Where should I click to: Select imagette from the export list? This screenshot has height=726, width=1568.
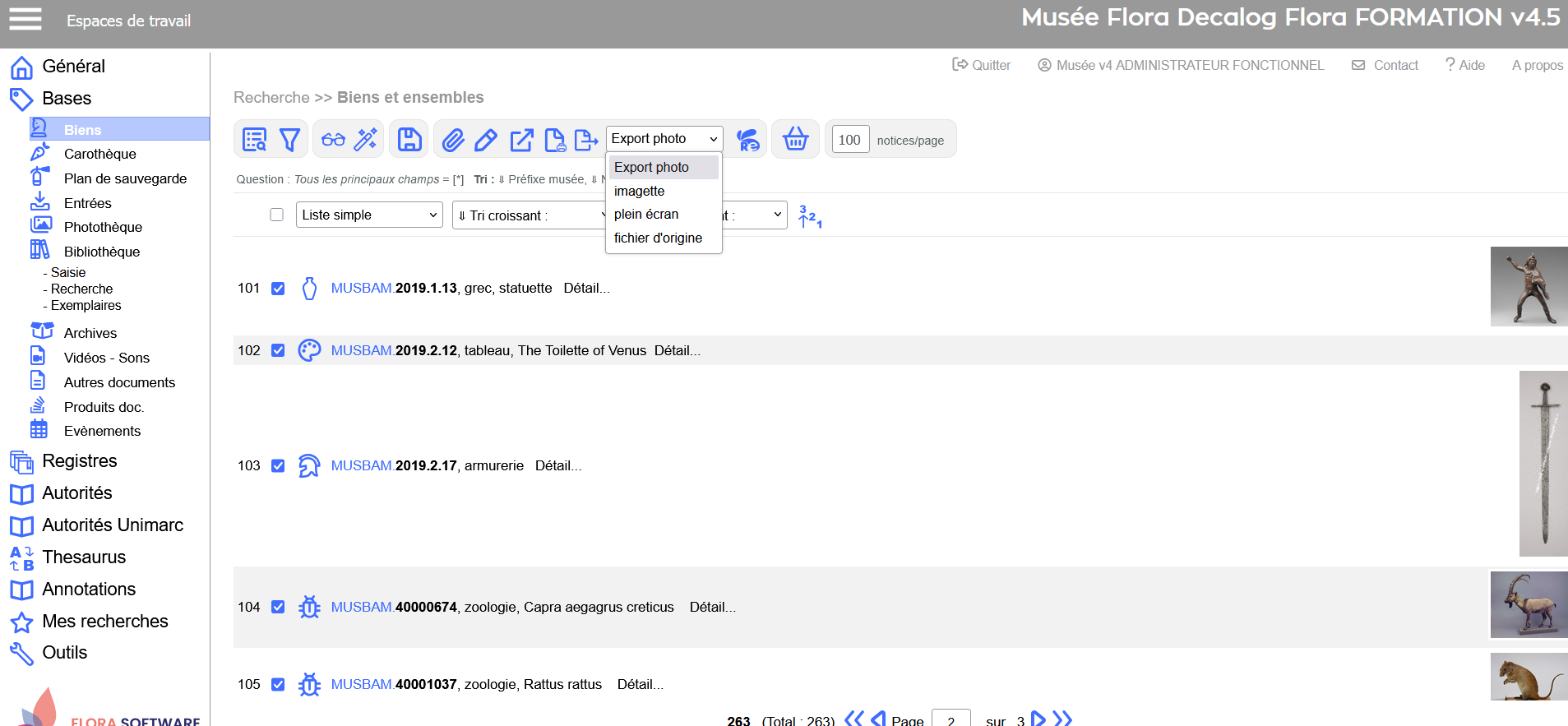coord(639,191)
